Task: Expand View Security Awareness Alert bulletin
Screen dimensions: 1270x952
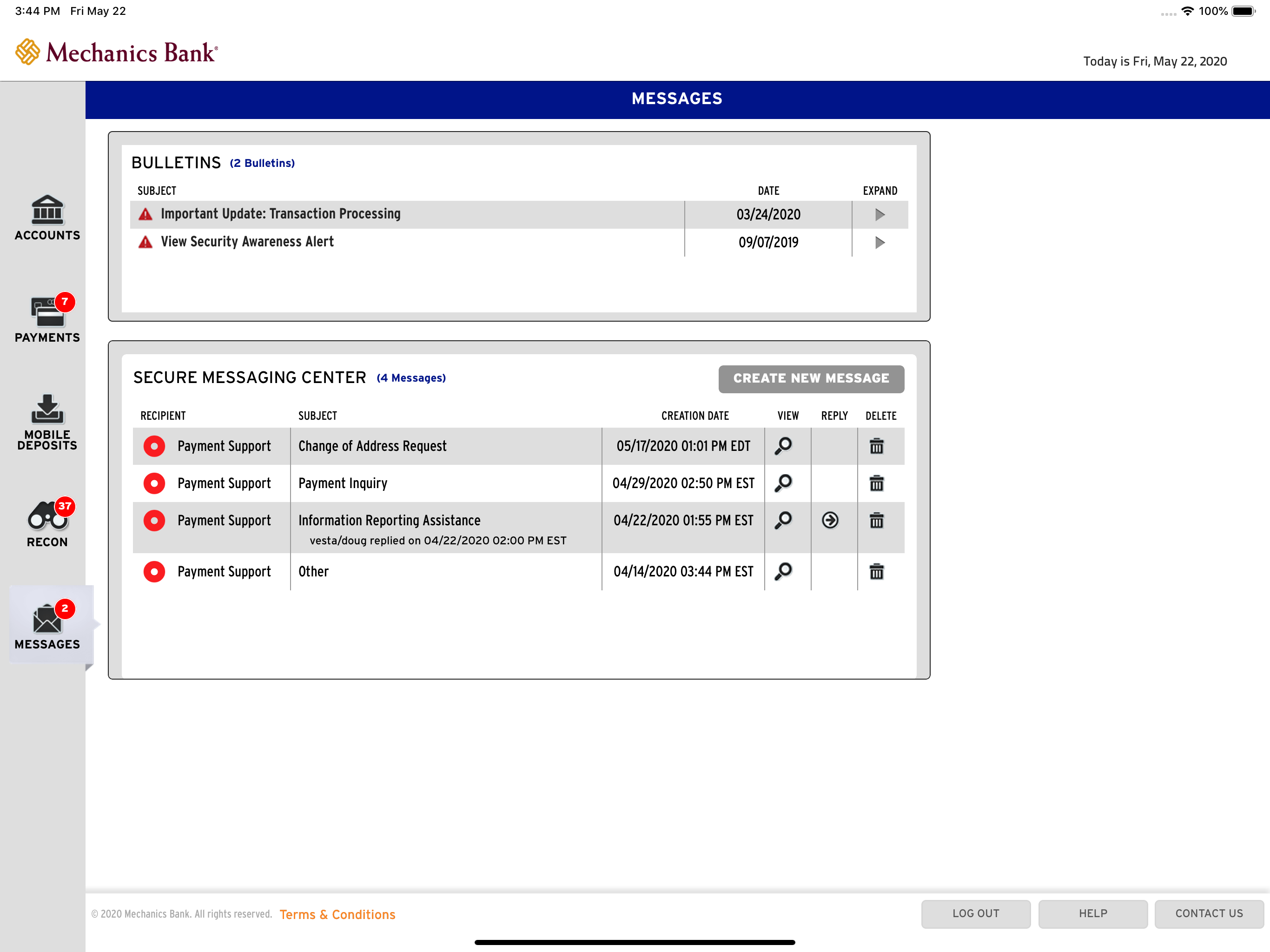Action: (880, 242)
